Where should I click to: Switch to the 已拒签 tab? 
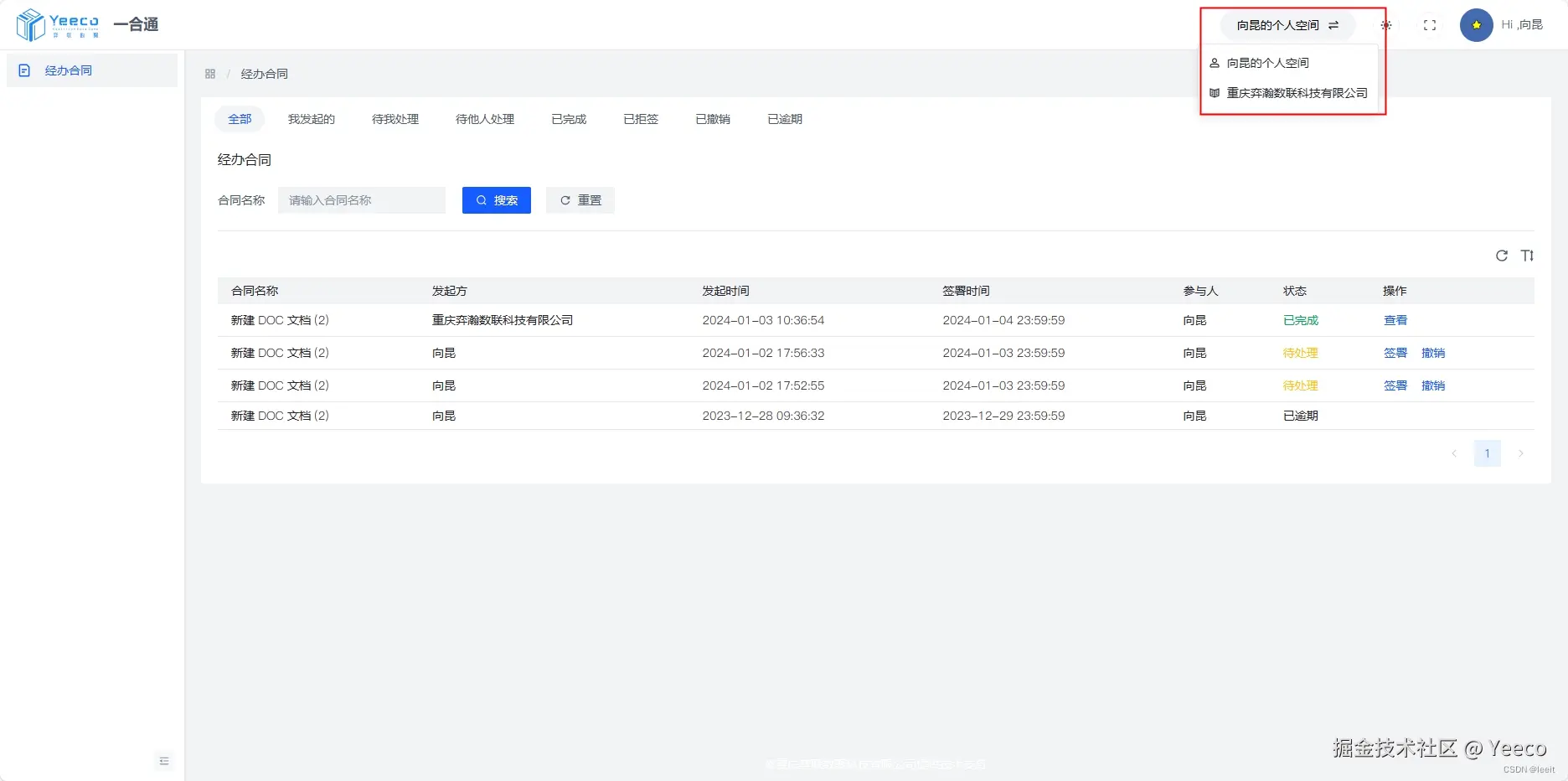click(x=641, y=119)
